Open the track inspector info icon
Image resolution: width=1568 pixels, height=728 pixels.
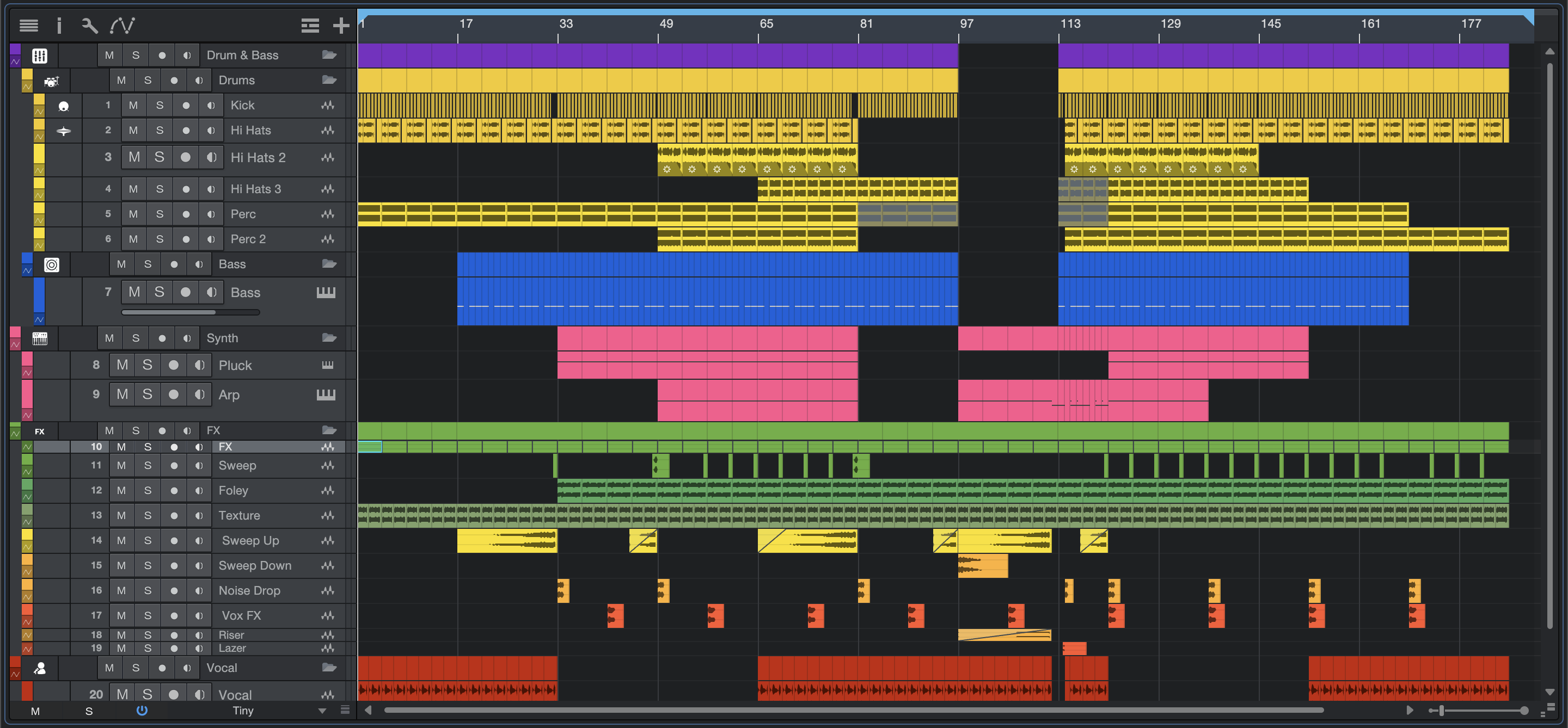[59, 25]
